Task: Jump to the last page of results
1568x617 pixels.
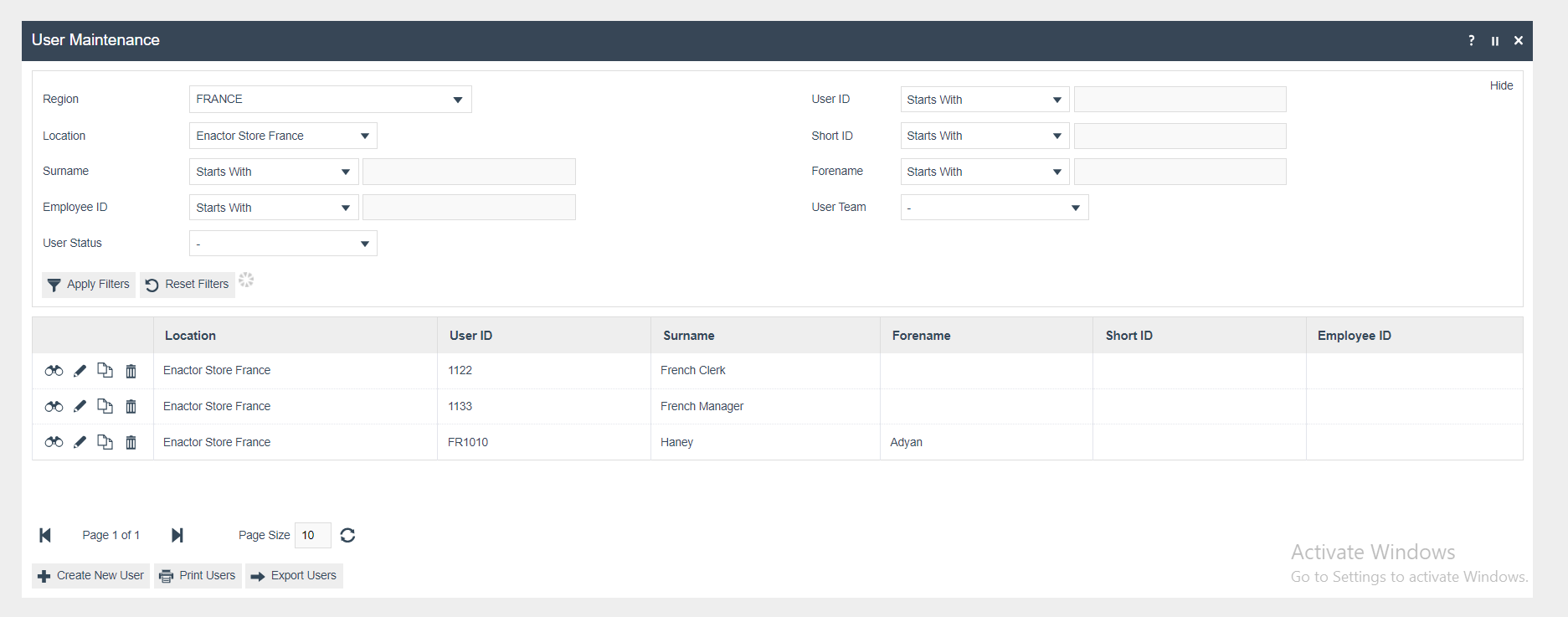Action: [x=177, y=535]
